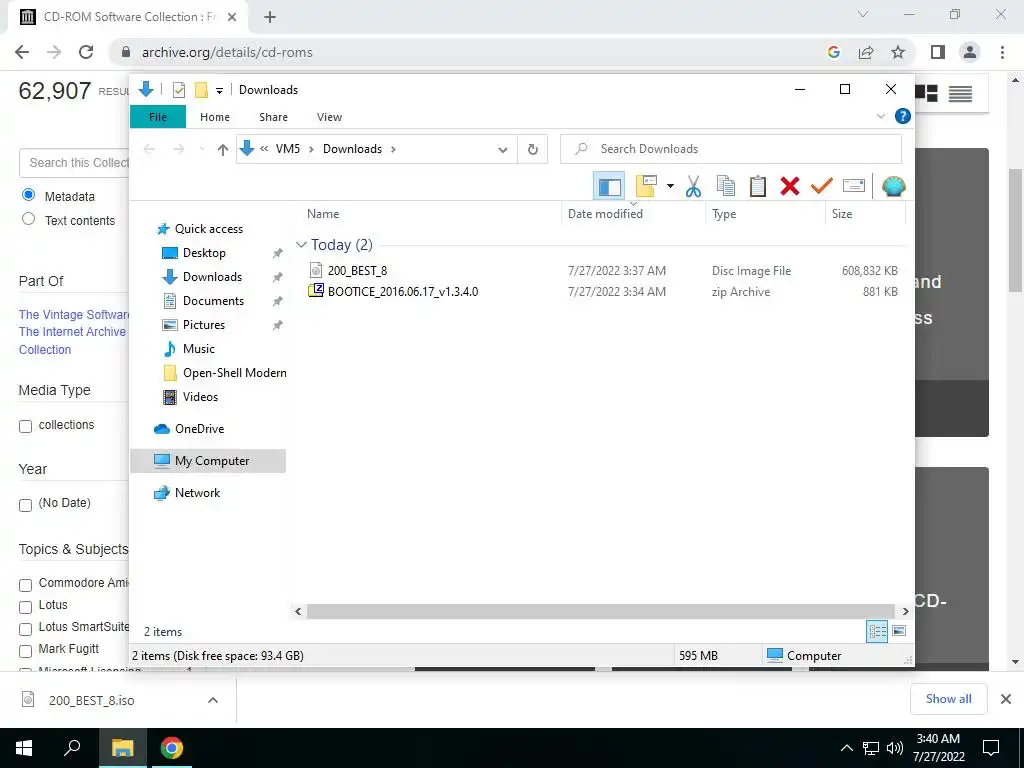The height and width of the screenshot is (768, 1024).
Task: Click the preview pane toggle icon in Explorer toolbar
Action: pyautogui.click(x=609, y=187)
